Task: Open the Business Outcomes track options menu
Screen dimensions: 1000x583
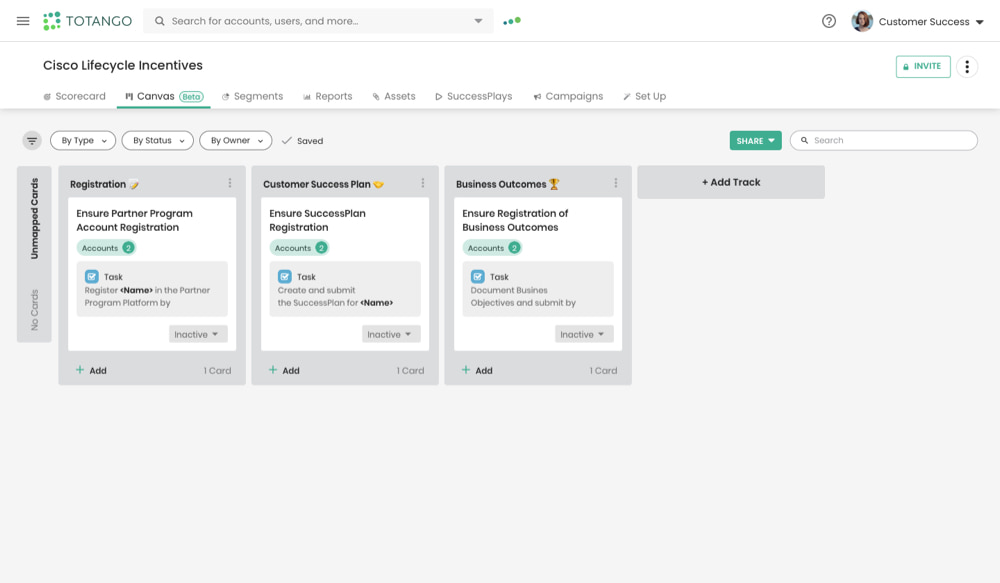Action: click(x=615, y=183)
